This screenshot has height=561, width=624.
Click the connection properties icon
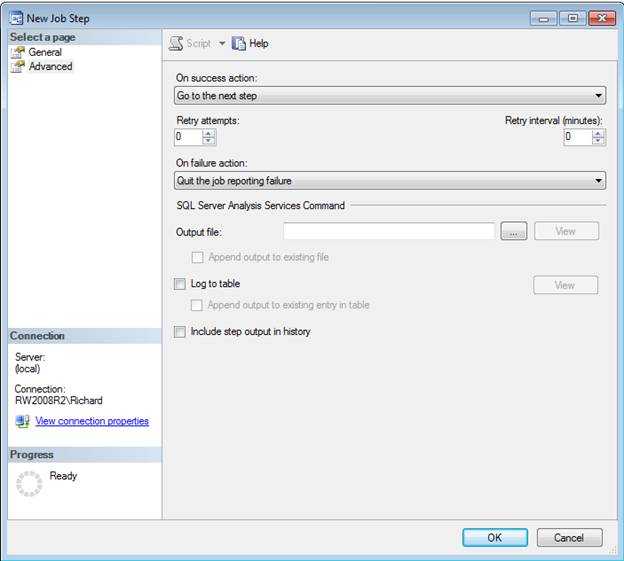pos(23,421)
